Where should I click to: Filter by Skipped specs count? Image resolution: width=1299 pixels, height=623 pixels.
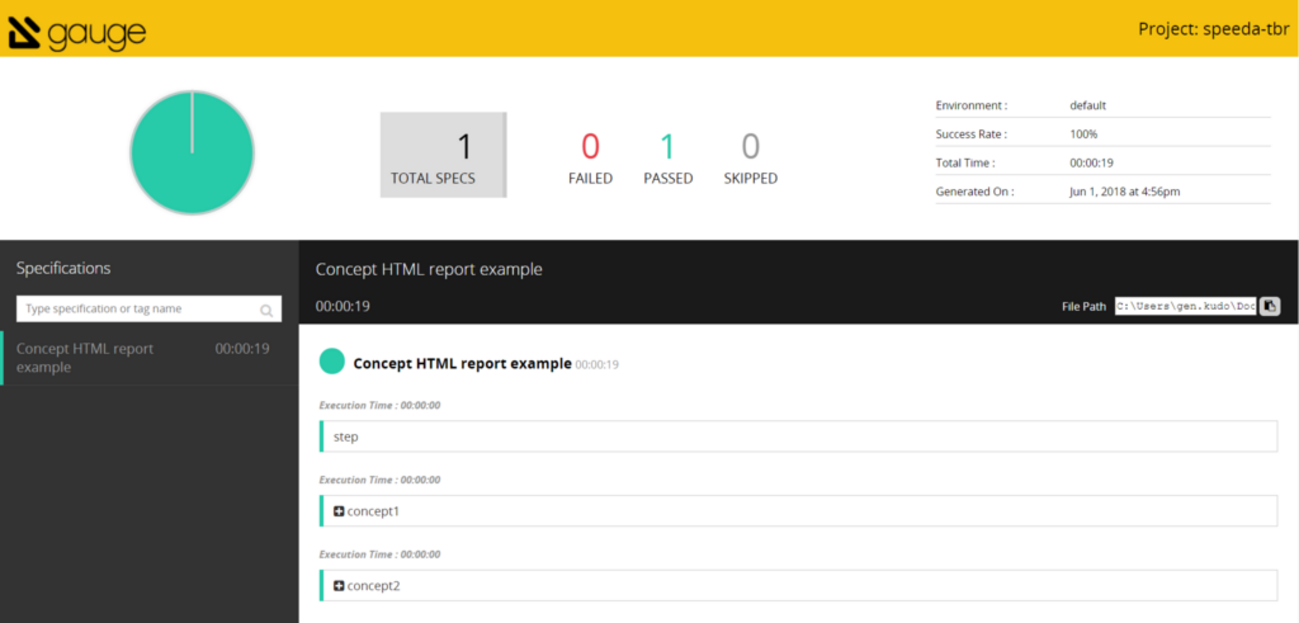750,159
